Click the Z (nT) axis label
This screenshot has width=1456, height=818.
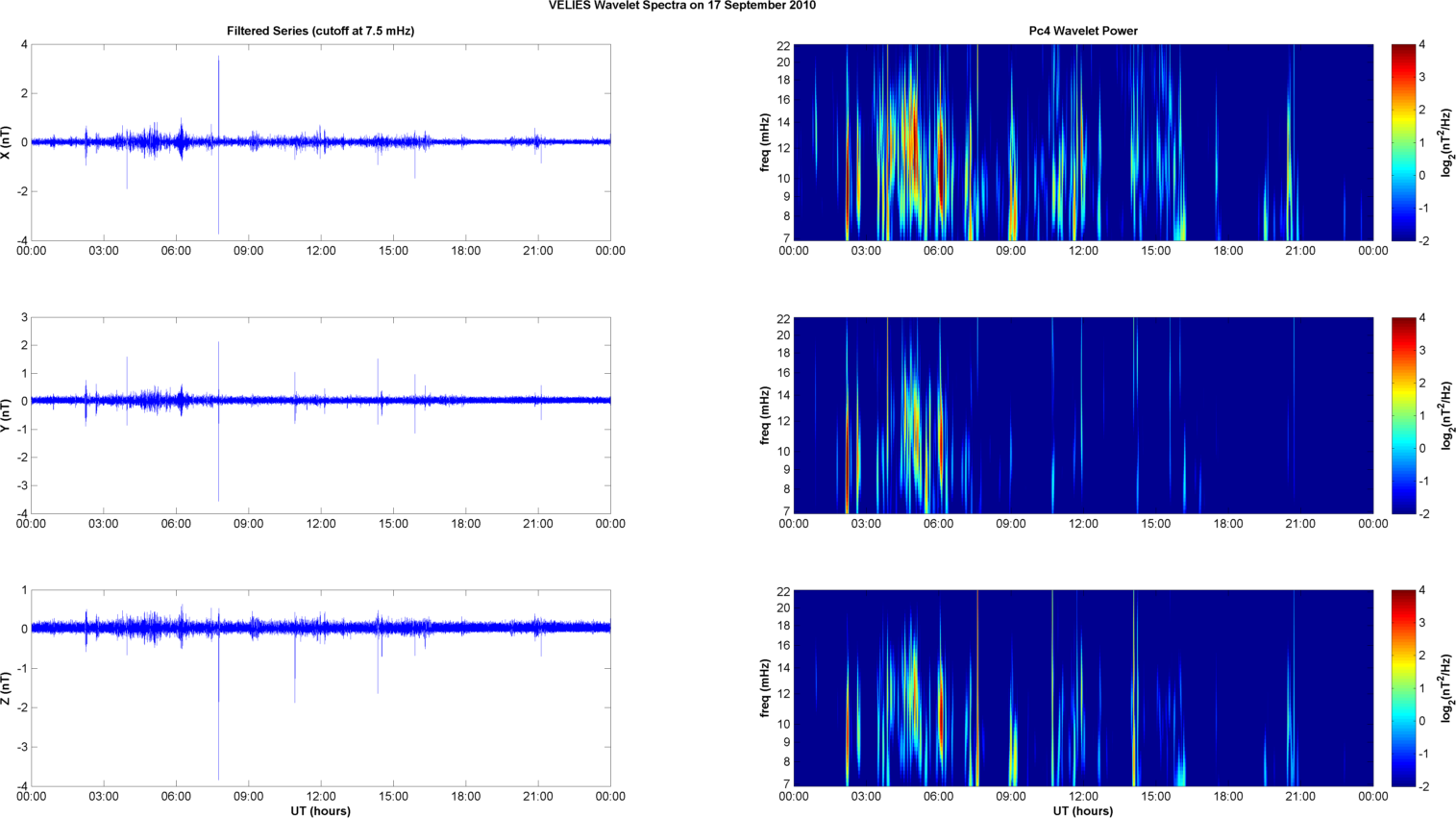[x=7, y=688]
